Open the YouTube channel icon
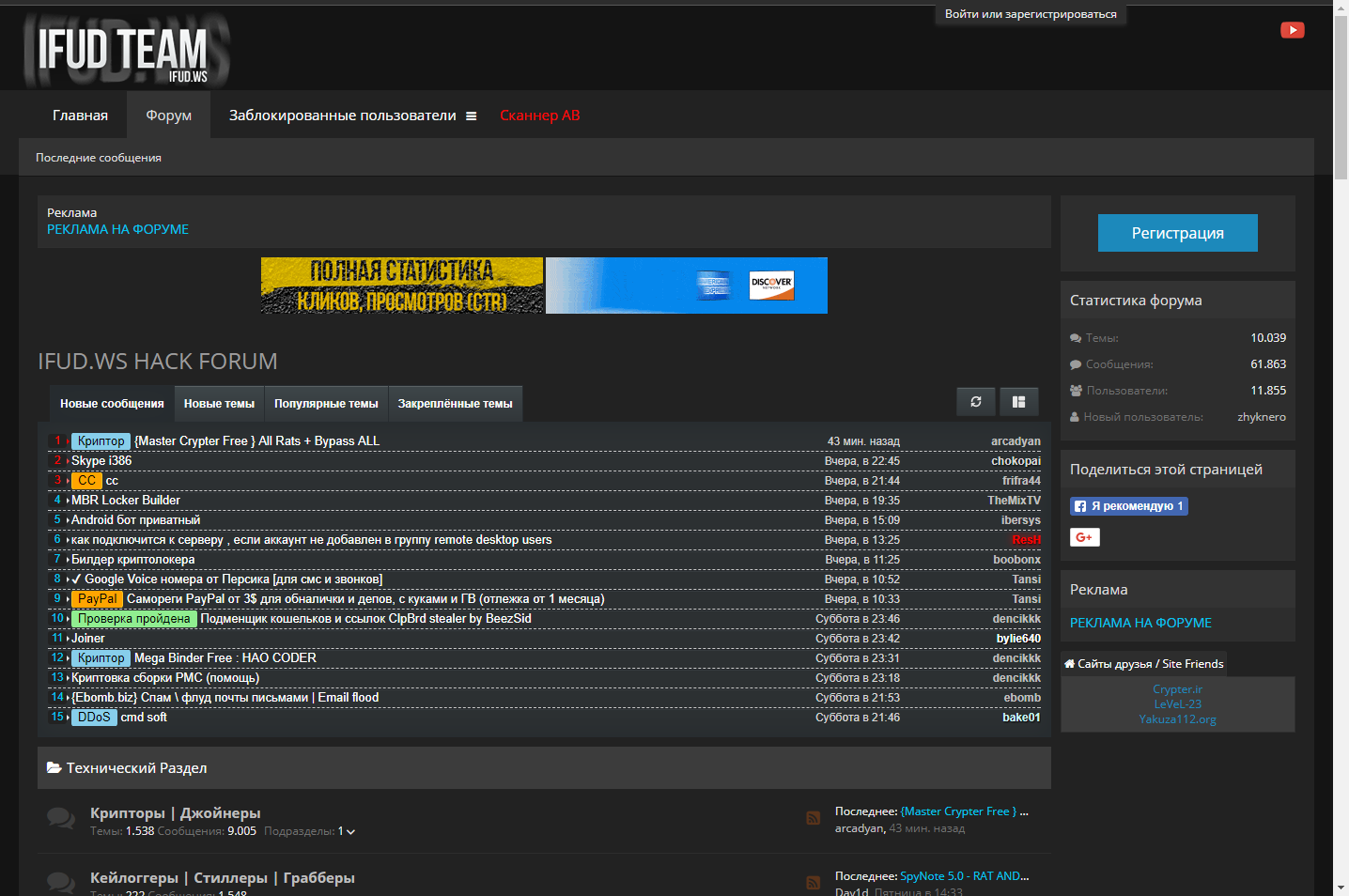1349x896 pixels. click(x=1293, y=30)
